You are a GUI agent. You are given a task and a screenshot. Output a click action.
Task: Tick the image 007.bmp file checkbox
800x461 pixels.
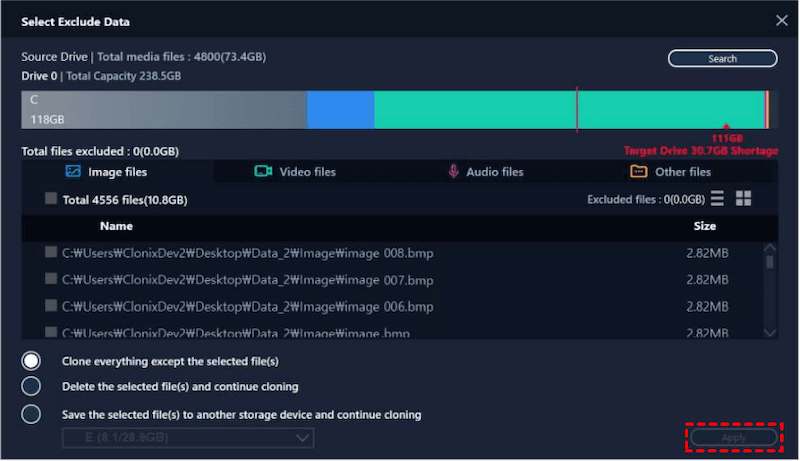51,279
